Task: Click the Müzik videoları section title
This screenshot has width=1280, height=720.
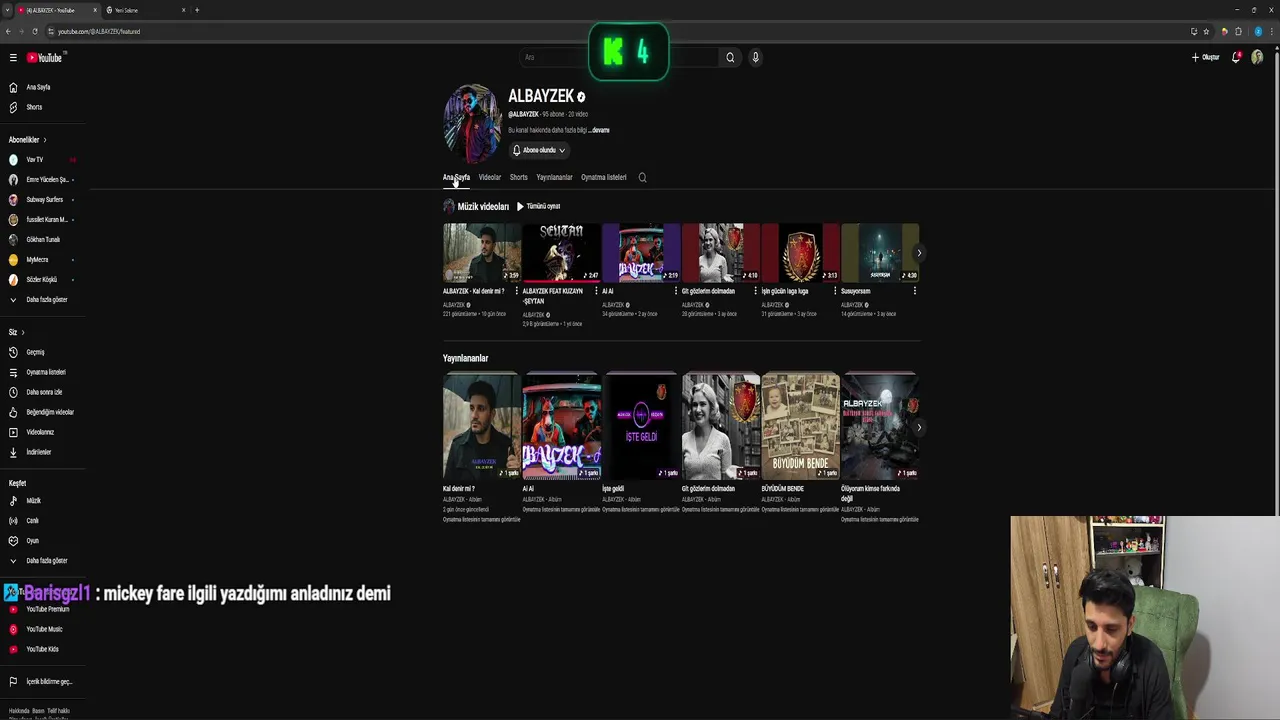Action: 483,206
